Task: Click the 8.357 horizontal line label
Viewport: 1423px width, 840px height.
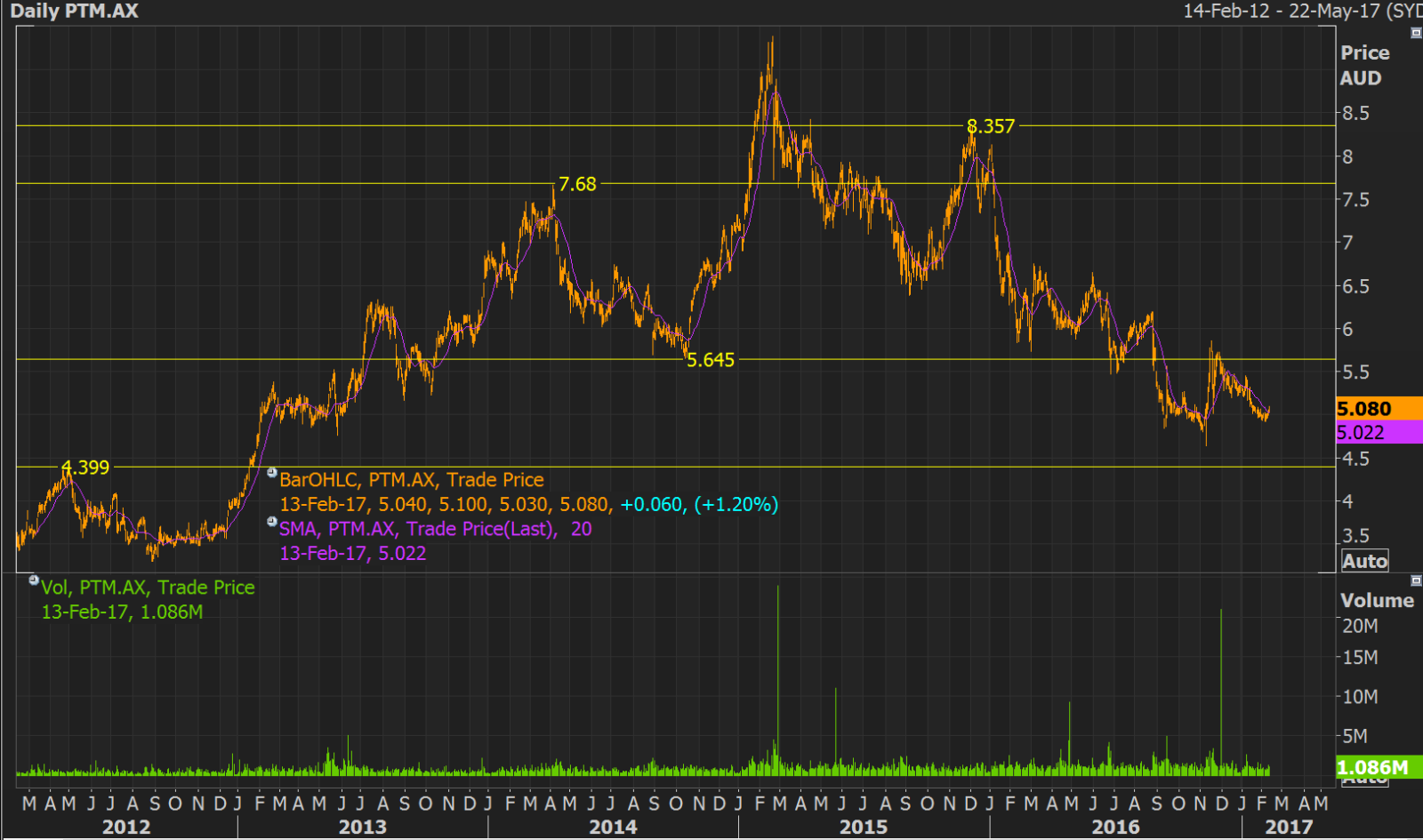Action: (x=991, y=126)
